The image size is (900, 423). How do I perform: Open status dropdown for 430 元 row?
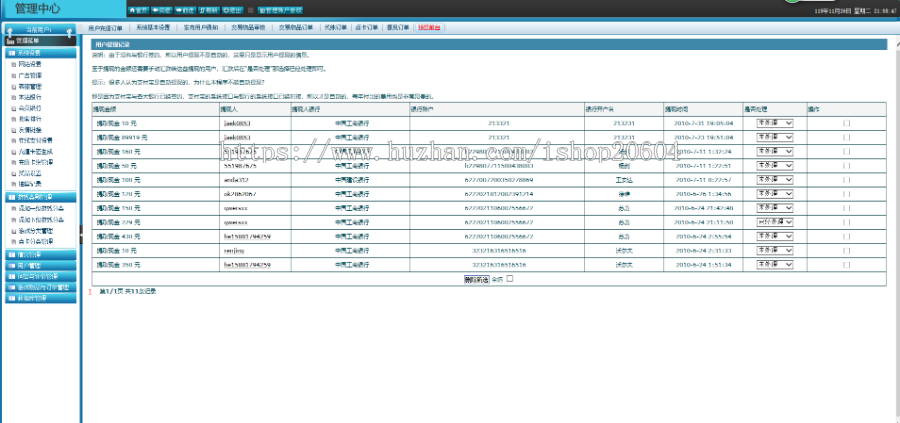(775, 236)
